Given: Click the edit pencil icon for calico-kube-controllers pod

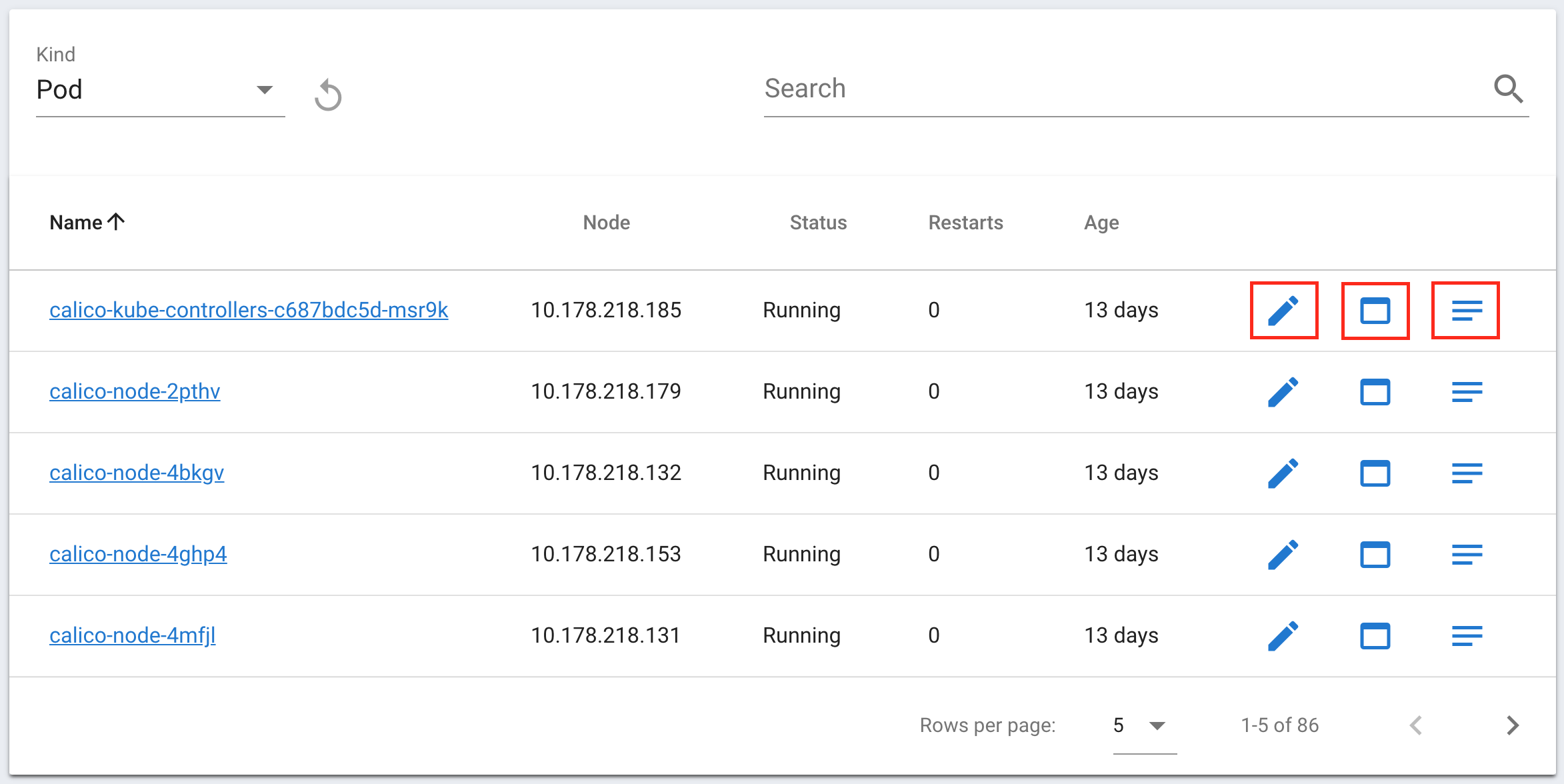Looking at the screenshot, I should click(1283, 311).
